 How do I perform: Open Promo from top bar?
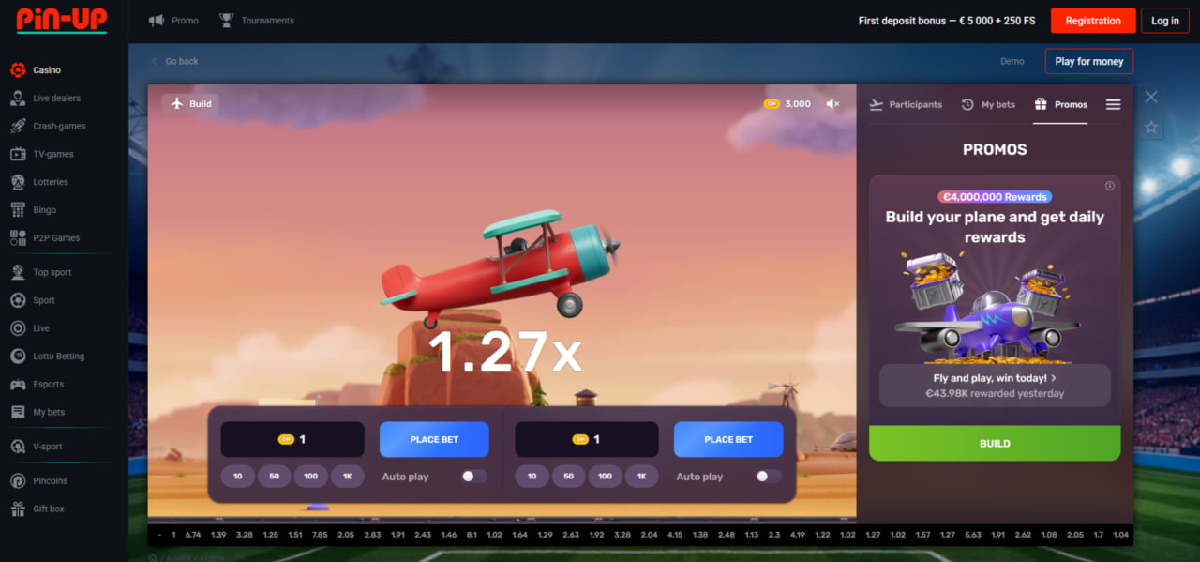pos(174,20)
